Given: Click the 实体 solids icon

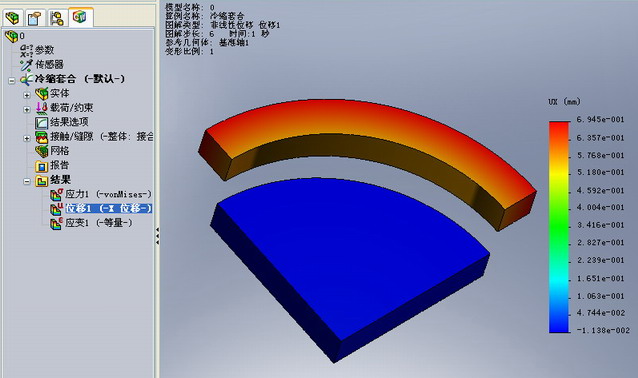Looking at the screenshot, I should (42, 94).
